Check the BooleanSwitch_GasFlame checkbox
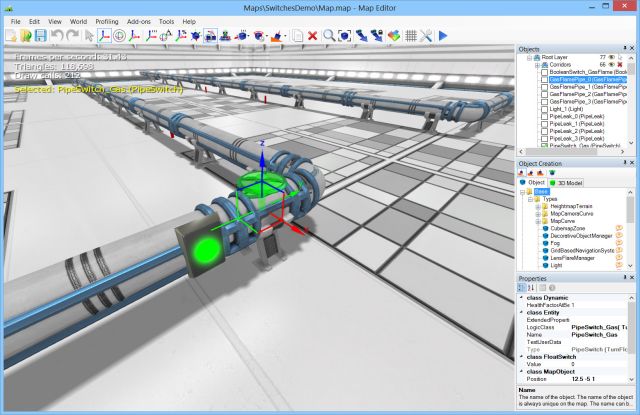Viewport: 640px width, 415px height. coord(545,73)
